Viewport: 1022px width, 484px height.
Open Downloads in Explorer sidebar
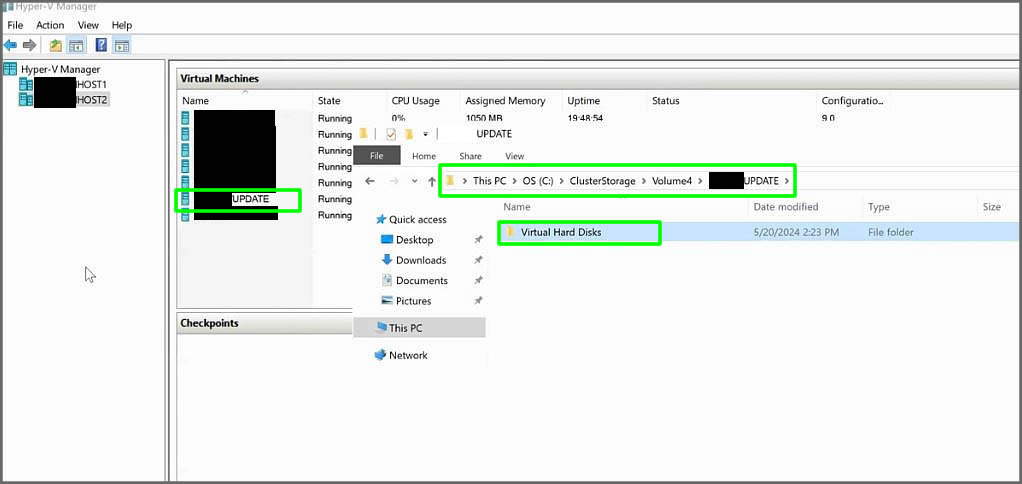click(x=421, y=260)
